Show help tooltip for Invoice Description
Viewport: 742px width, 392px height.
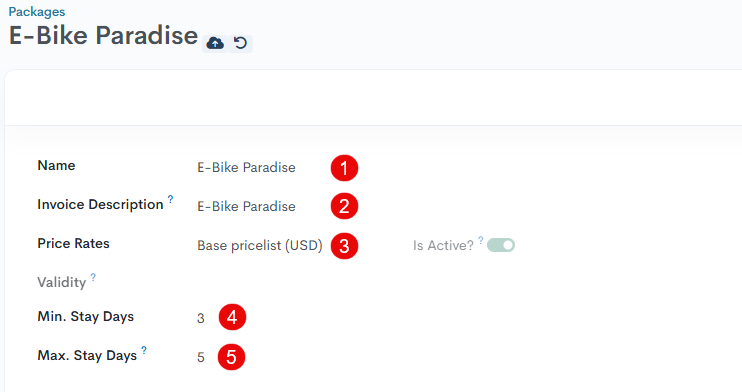[170, 199]
